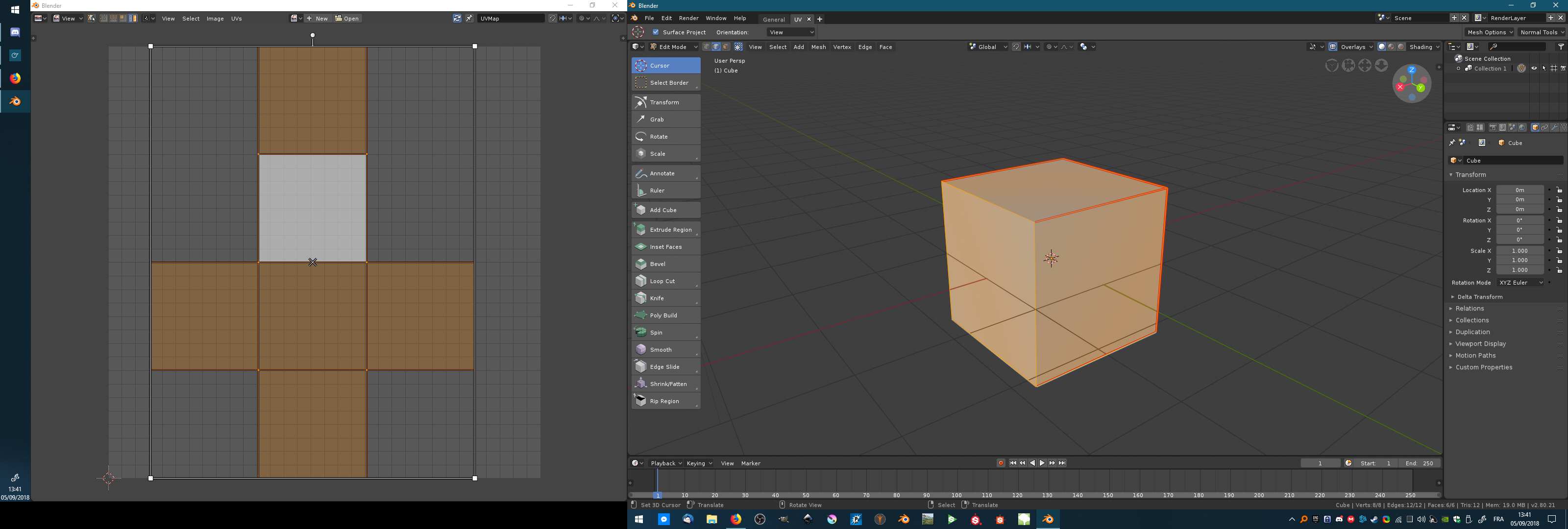The image size is (1568, 529).
Task: Expand the Delta Transform panel
Action: (x=1480, y=297)
